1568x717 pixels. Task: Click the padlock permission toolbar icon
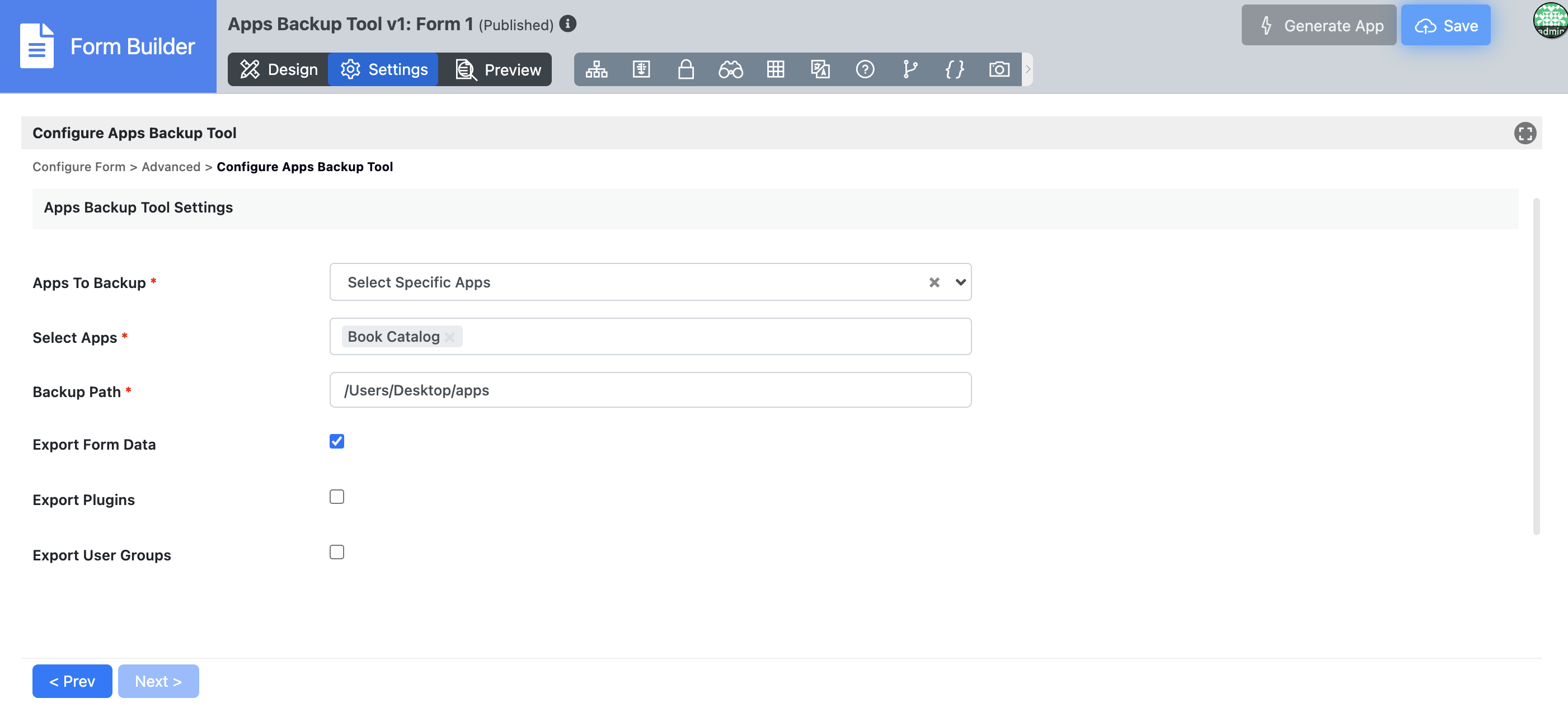[x=686, y=69]
